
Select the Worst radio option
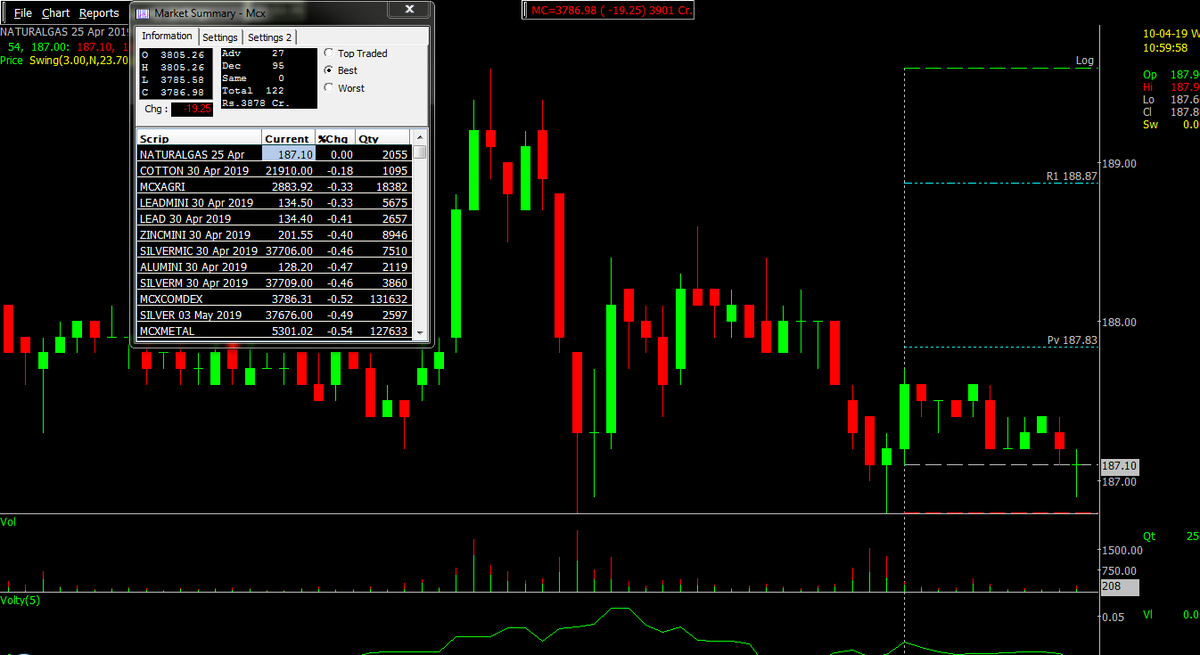point(346,88)
